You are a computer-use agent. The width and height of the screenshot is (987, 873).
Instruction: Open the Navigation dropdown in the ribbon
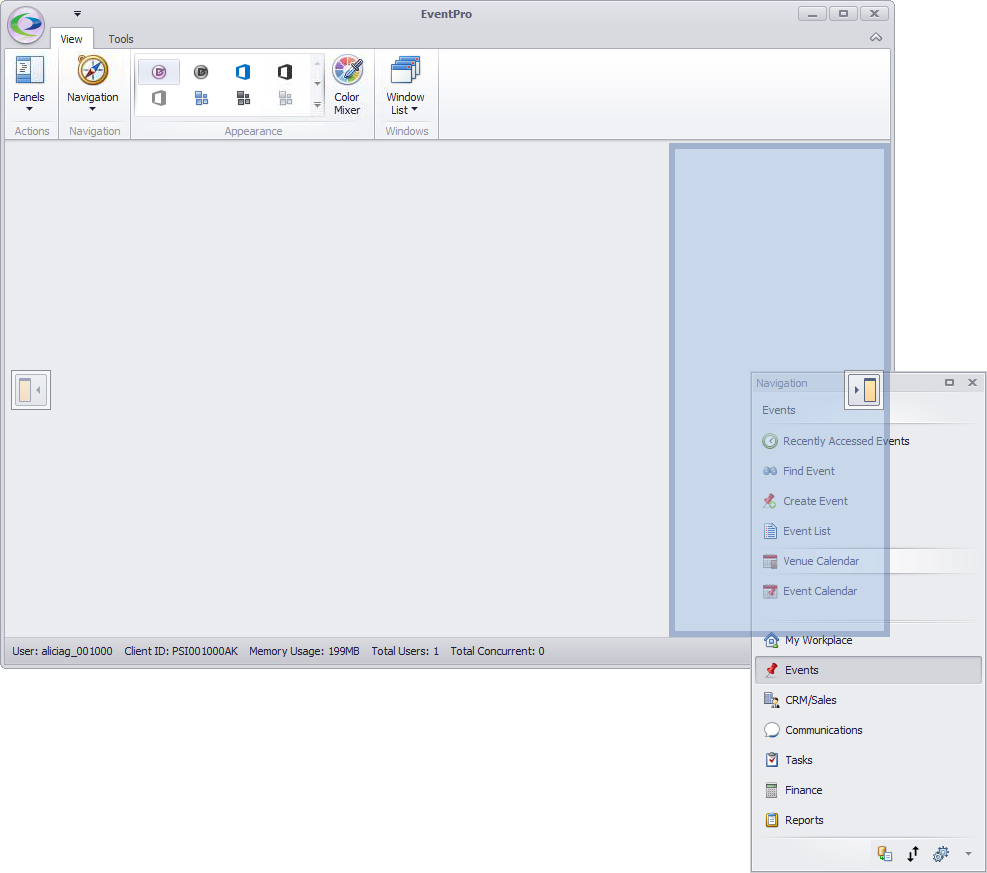(93, 86)
